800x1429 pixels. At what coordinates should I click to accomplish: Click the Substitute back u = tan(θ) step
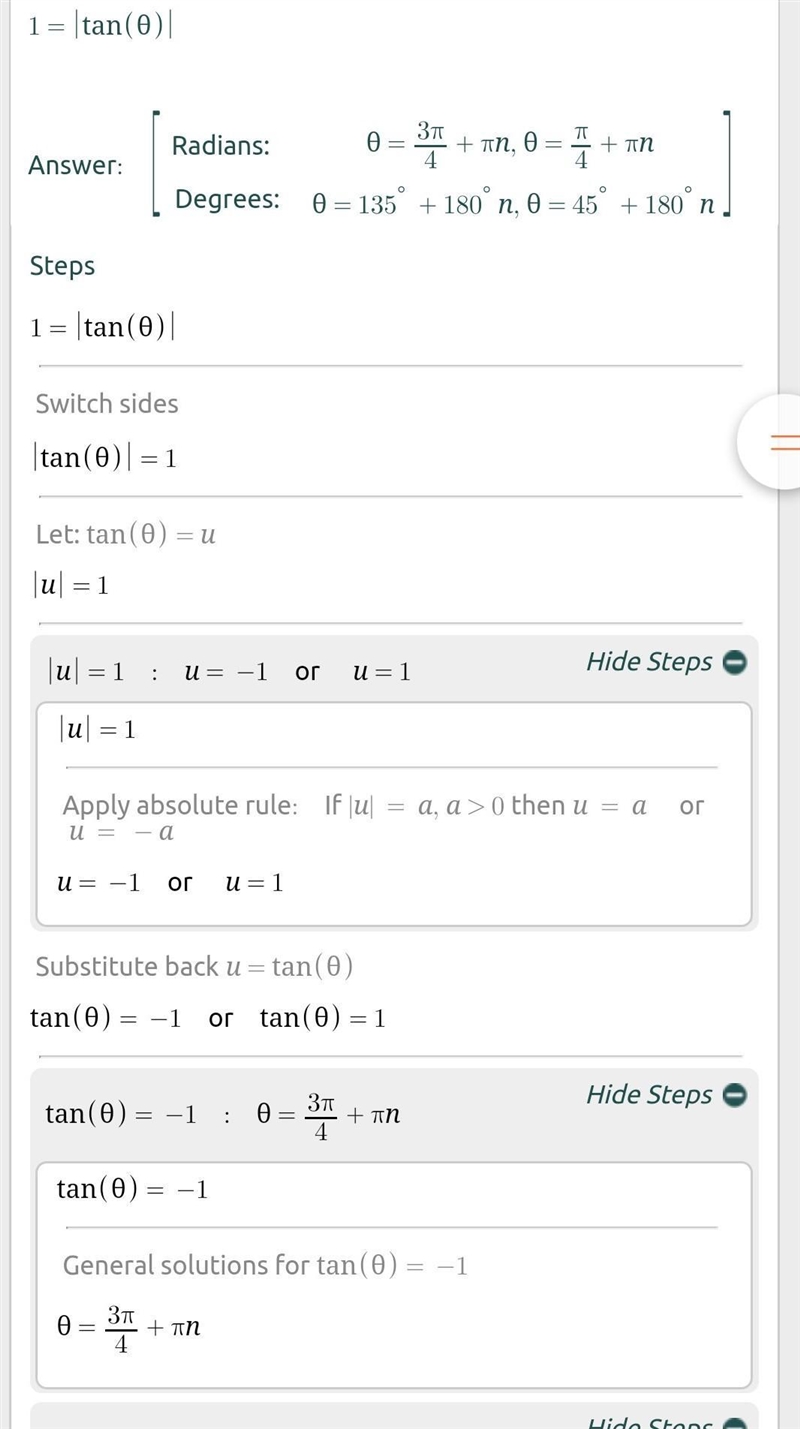[194, 967]
